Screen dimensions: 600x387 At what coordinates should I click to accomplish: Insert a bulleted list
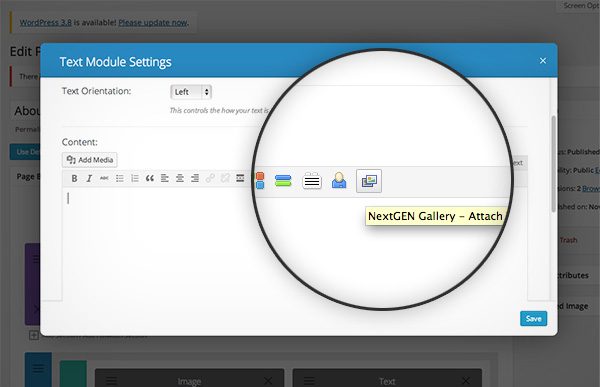click(120, 178)
